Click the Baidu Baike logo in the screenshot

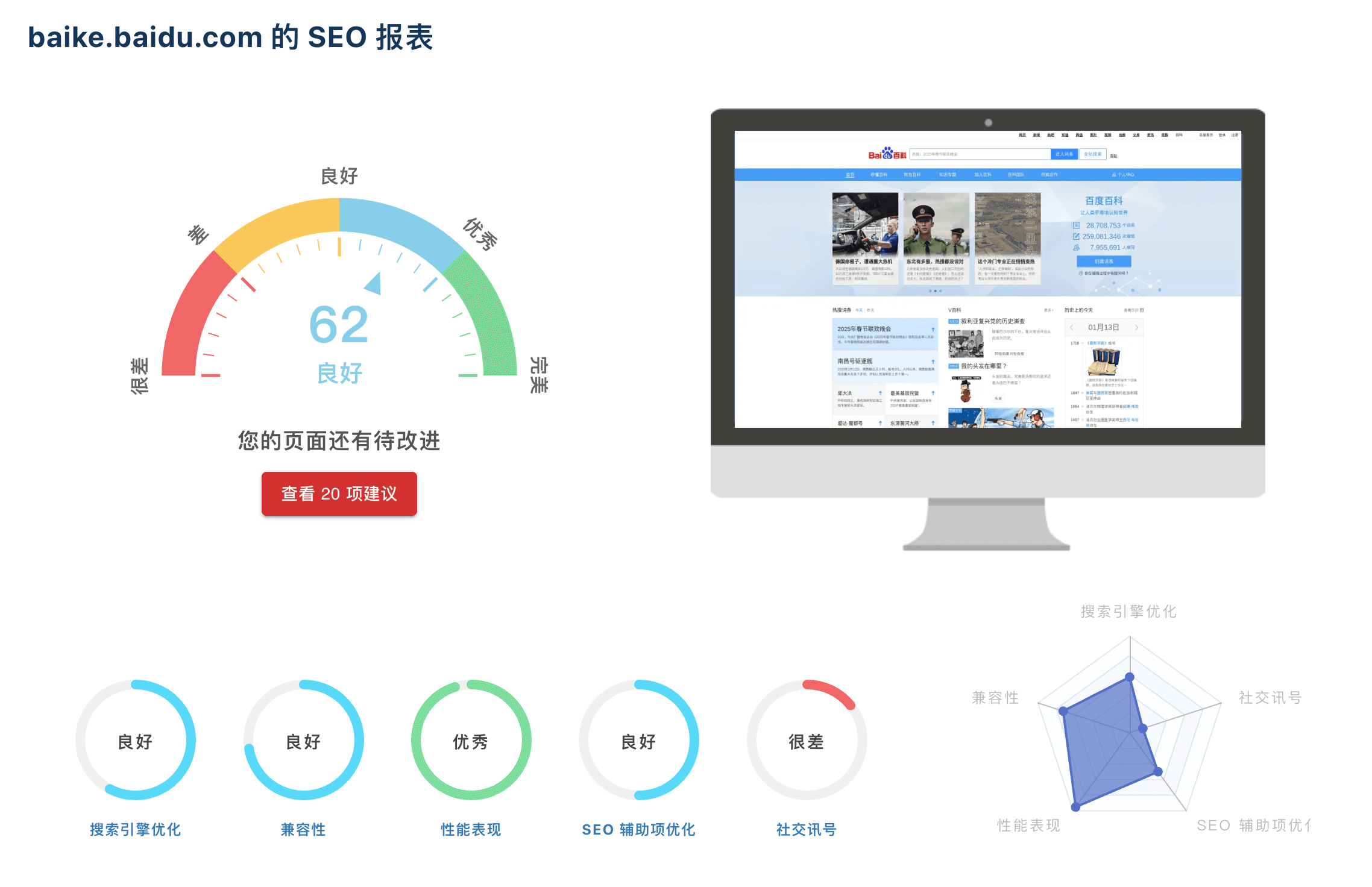click(x=887, y=153)
